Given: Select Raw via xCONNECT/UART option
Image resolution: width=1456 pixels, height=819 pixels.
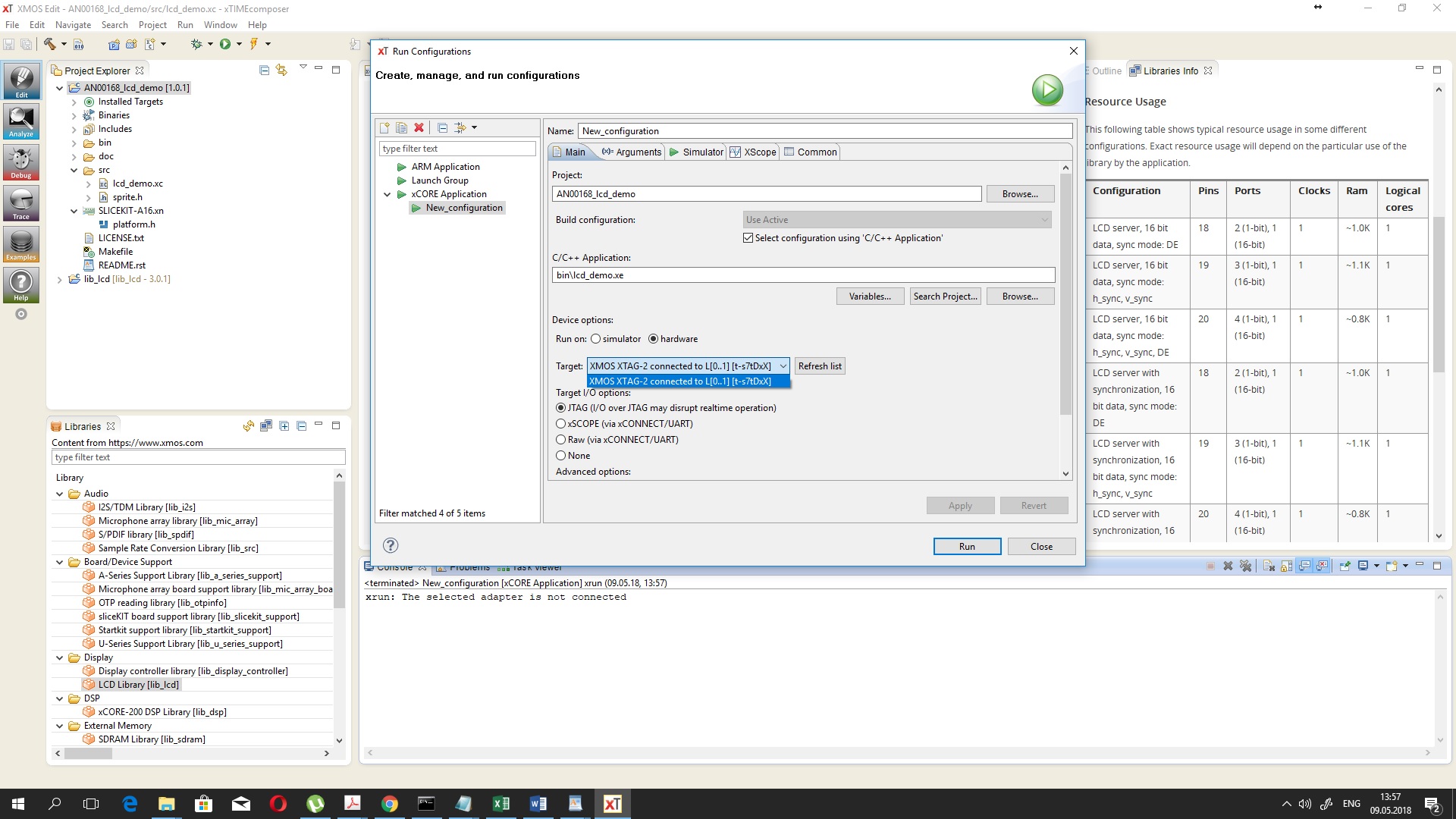Looking at the screenshot, I should pyautogui.click(x=561, y=440).
